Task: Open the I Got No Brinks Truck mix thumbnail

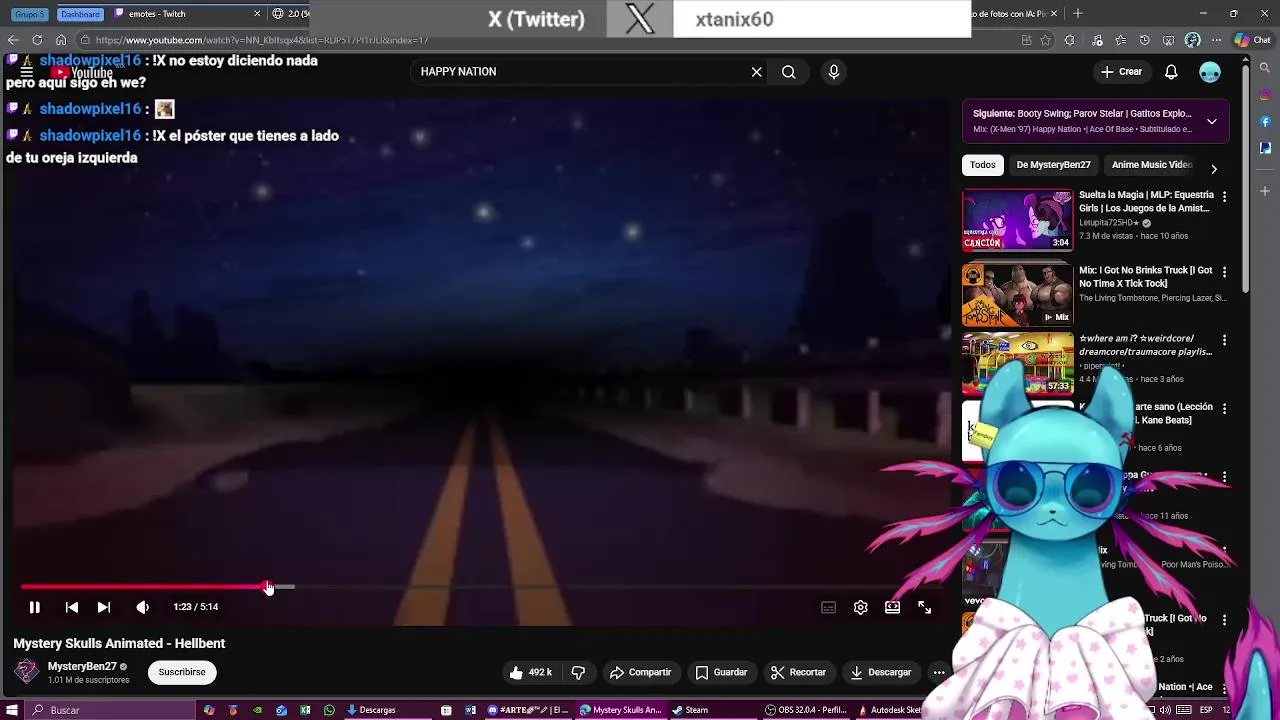Action: (1017, 295)
